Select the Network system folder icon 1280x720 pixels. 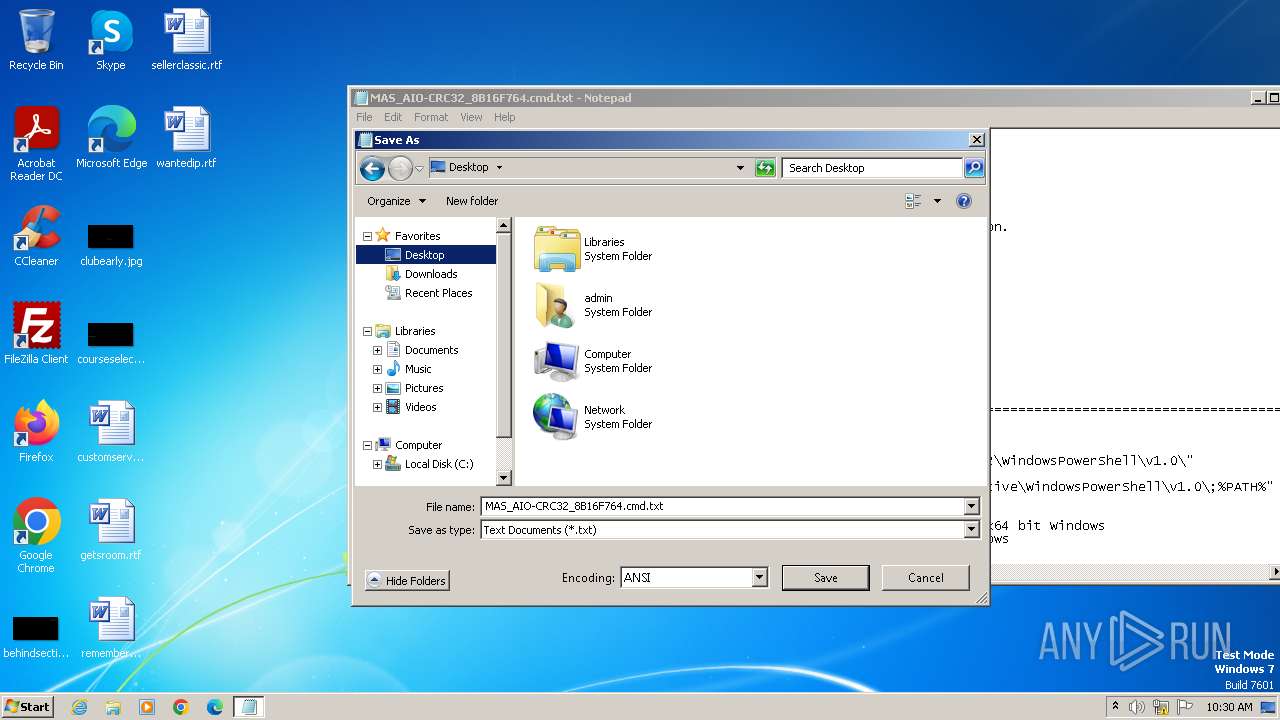[556, 417]
